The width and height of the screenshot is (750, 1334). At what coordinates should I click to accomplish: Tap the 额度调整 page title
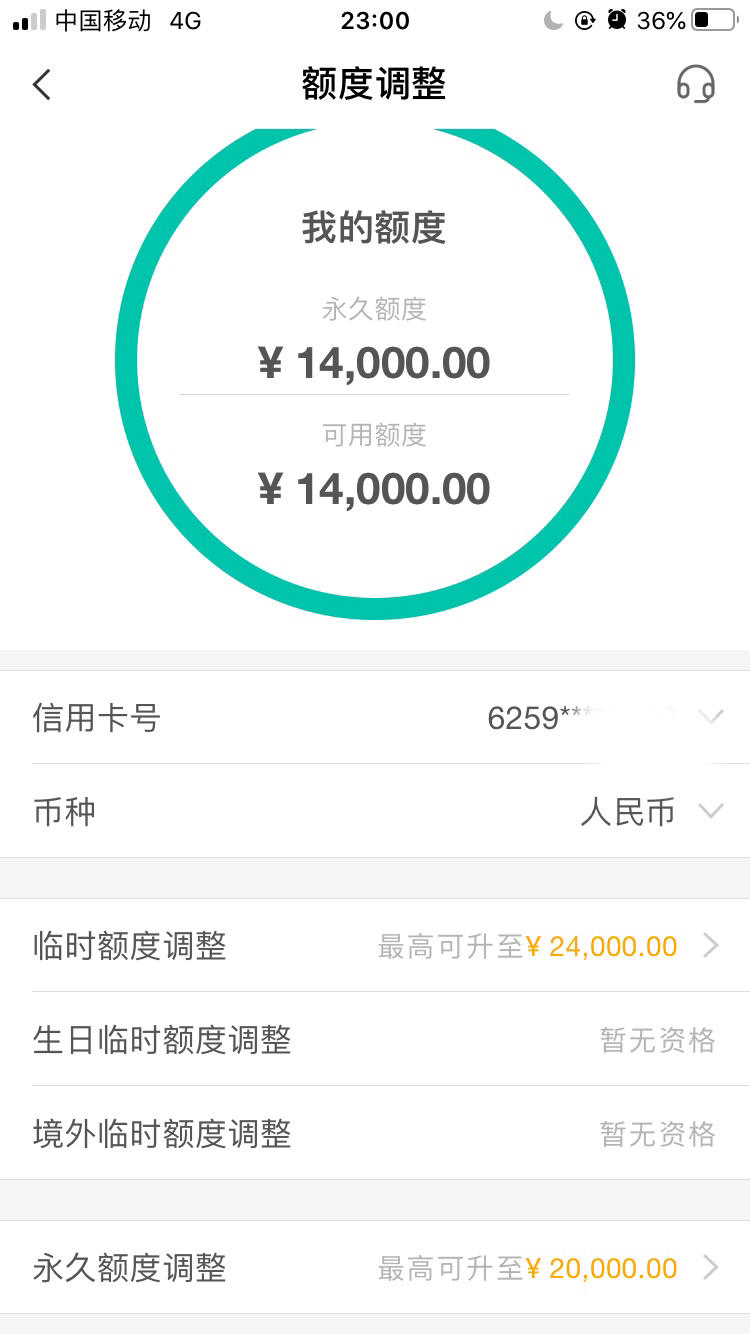click(x=374, y=85)
